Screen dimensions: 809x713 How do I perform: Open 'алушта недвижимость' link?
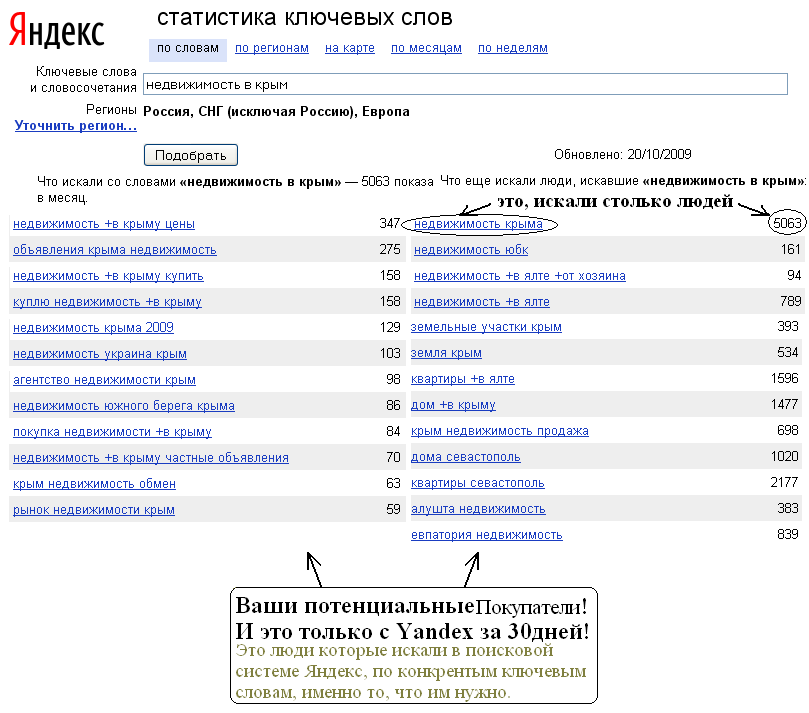pos(478,509)
